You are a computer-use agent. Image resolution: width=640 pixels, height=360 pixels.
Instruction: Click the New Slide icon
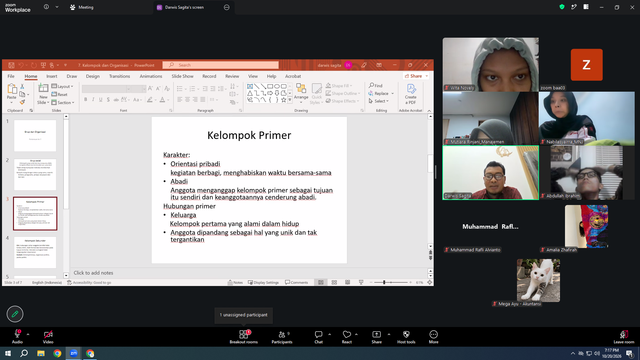point(43,89)
